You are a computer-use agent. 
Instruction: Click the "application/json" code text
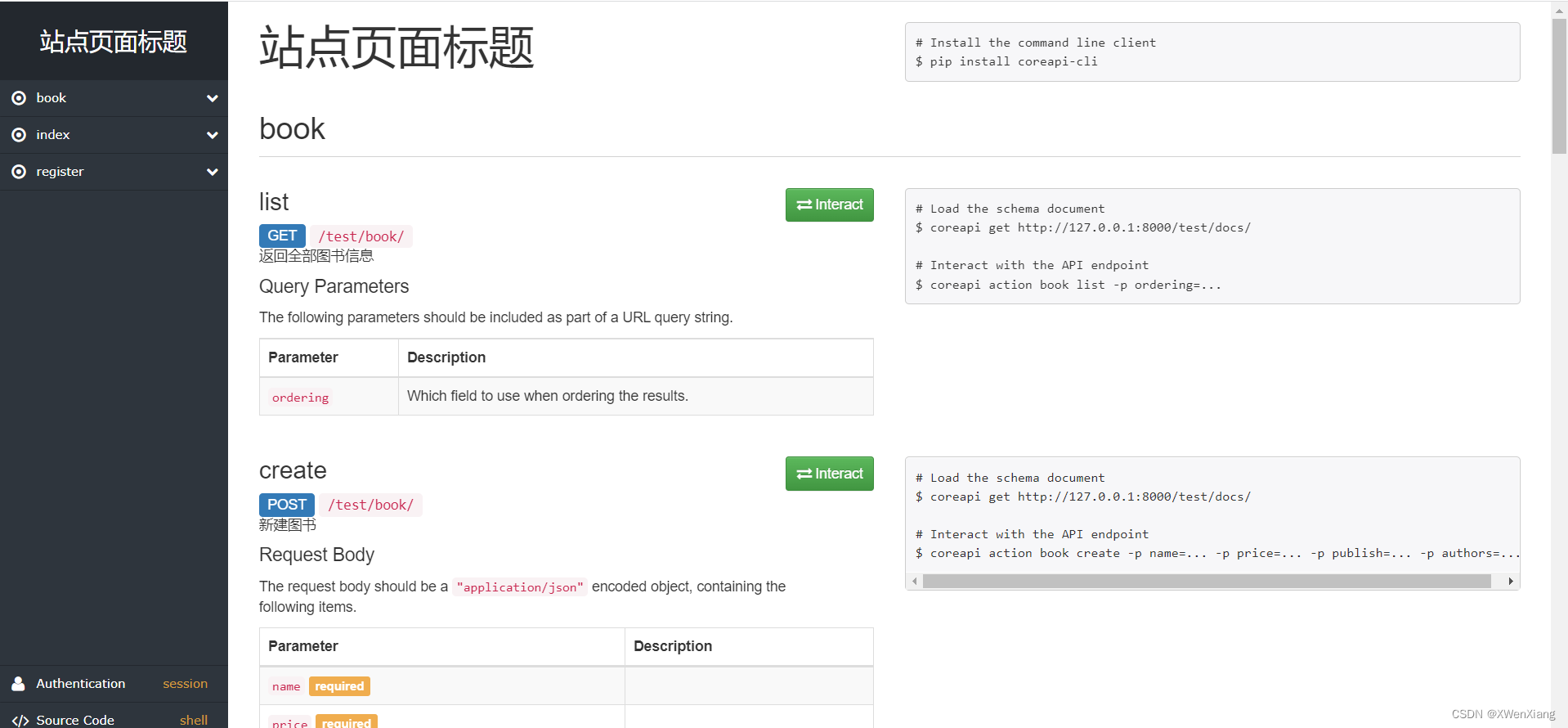520,587
